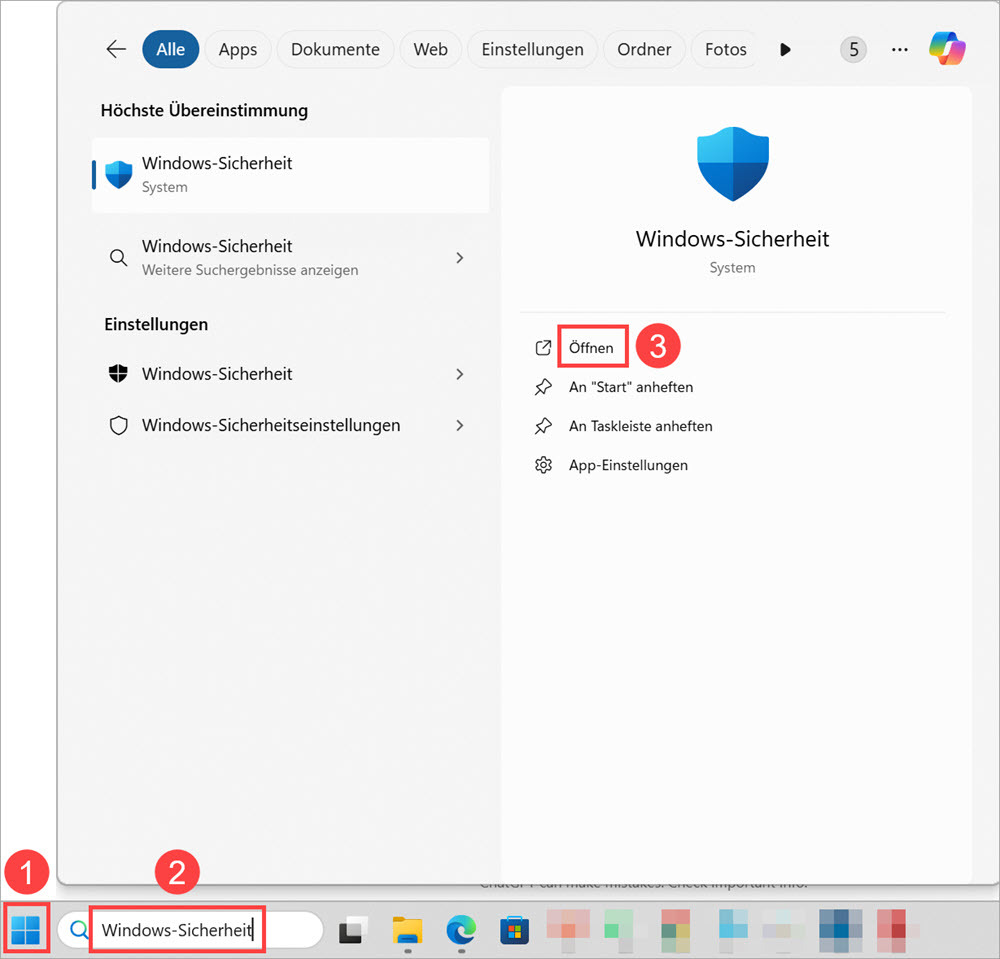The width and height of the screenshot is (1000, 959).
Task: Open Microsoft Store from the taskbar
Action: click(x=514, y=930)
